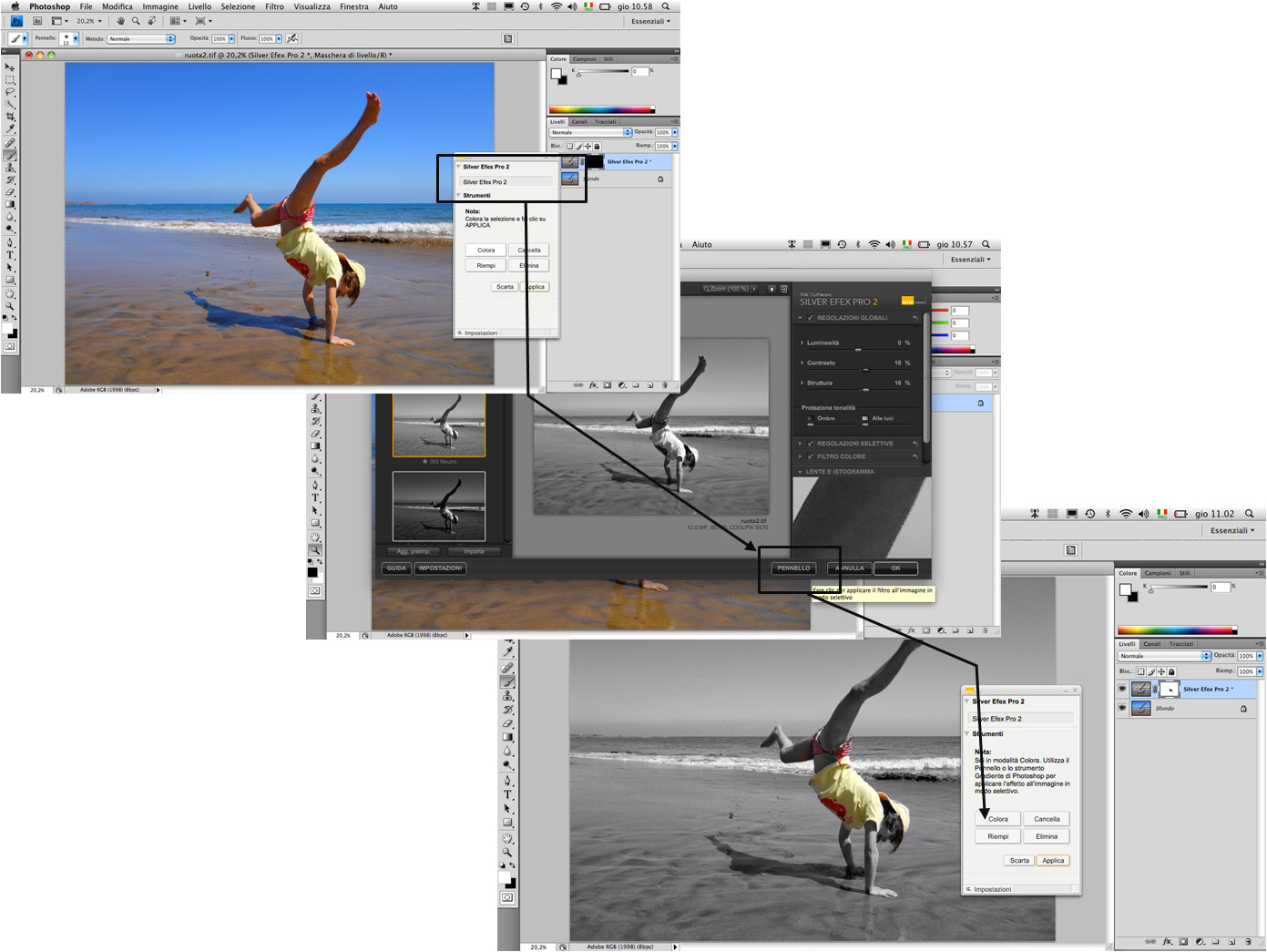Viewport: 1267px width, 952px height.
Task: Click the Quick Mask icon in 11.02 toolbox
Action: click(x=507, y=898)
